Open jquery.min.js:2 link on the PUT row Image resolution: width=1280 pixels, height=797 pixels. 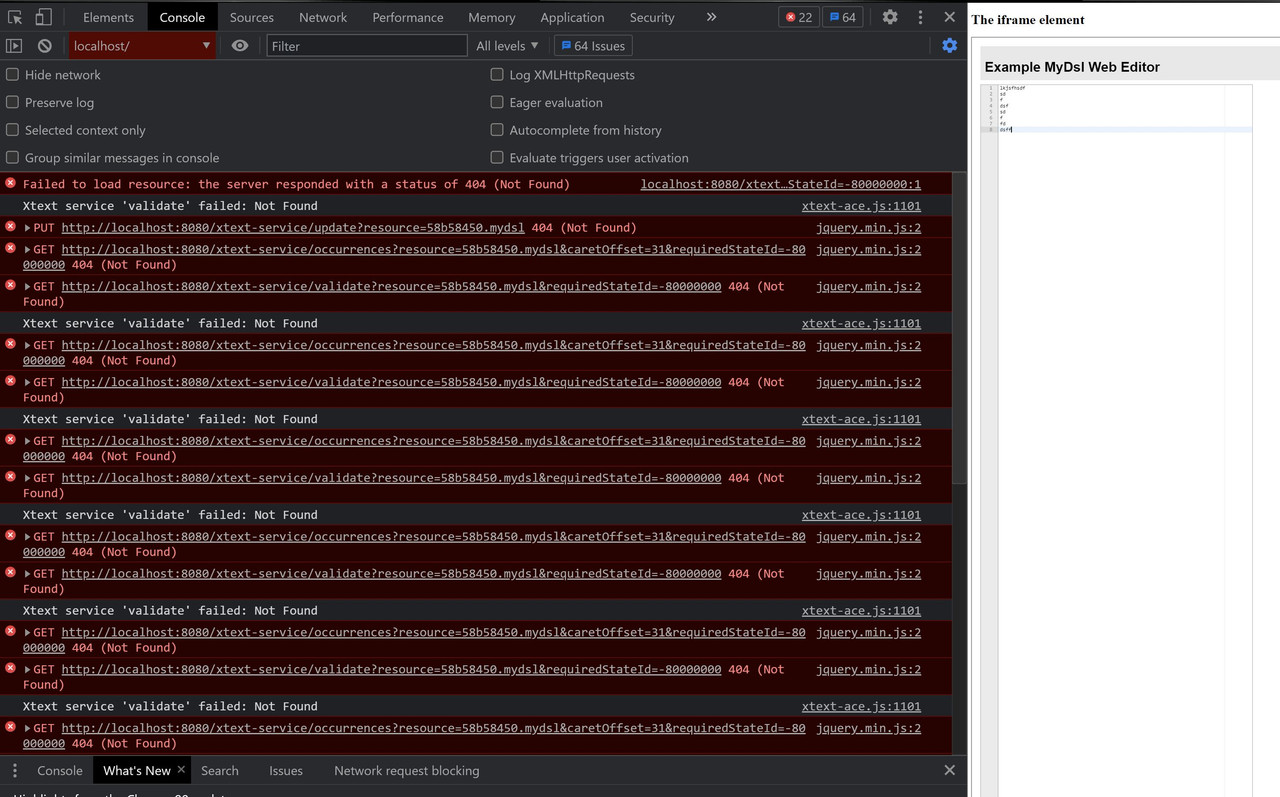(868, 228)
